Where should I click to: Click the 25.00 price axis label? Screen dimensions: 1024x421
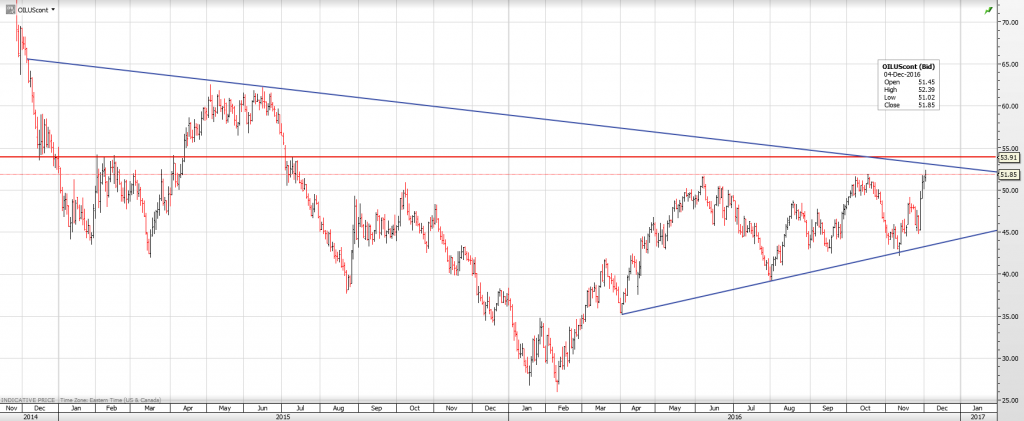[1008, 400]
